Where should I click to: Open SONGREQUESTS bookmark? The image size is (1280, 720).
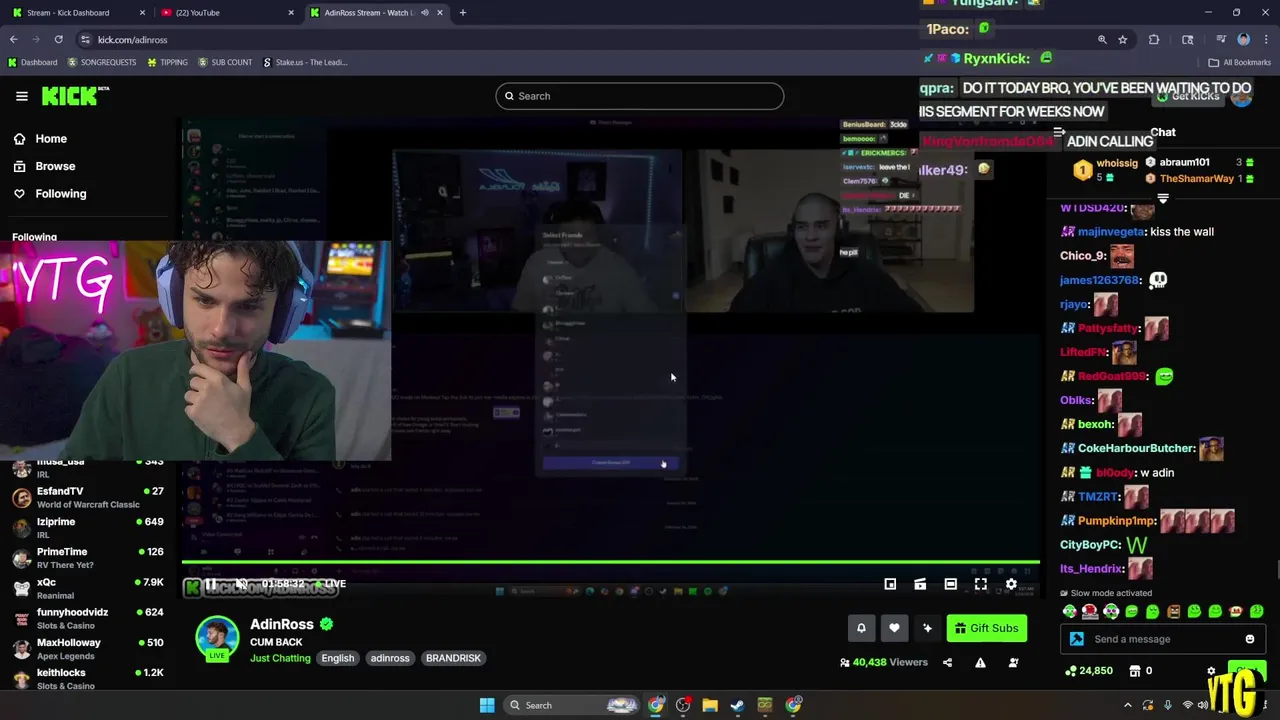point(101,62)
